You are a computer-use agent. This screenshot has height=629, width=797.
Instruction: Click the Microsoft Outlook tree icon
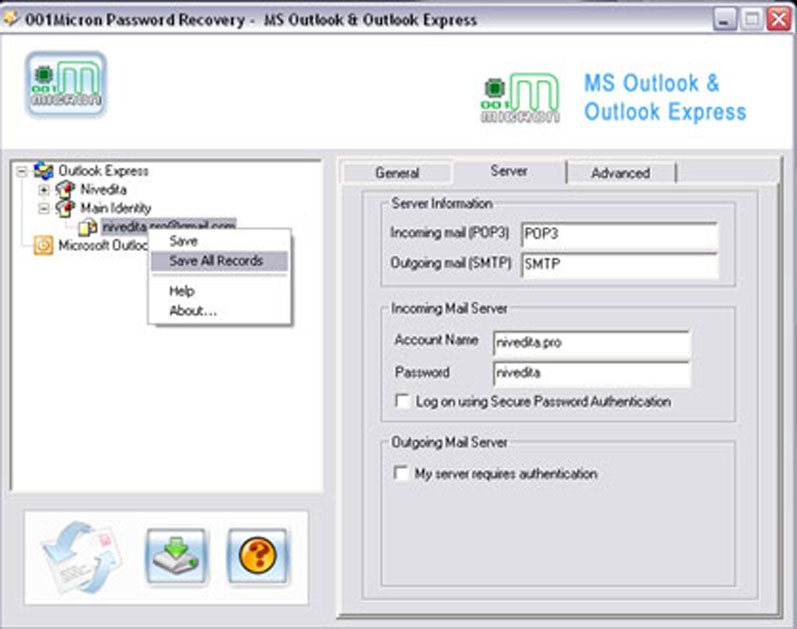coord(43,245)
